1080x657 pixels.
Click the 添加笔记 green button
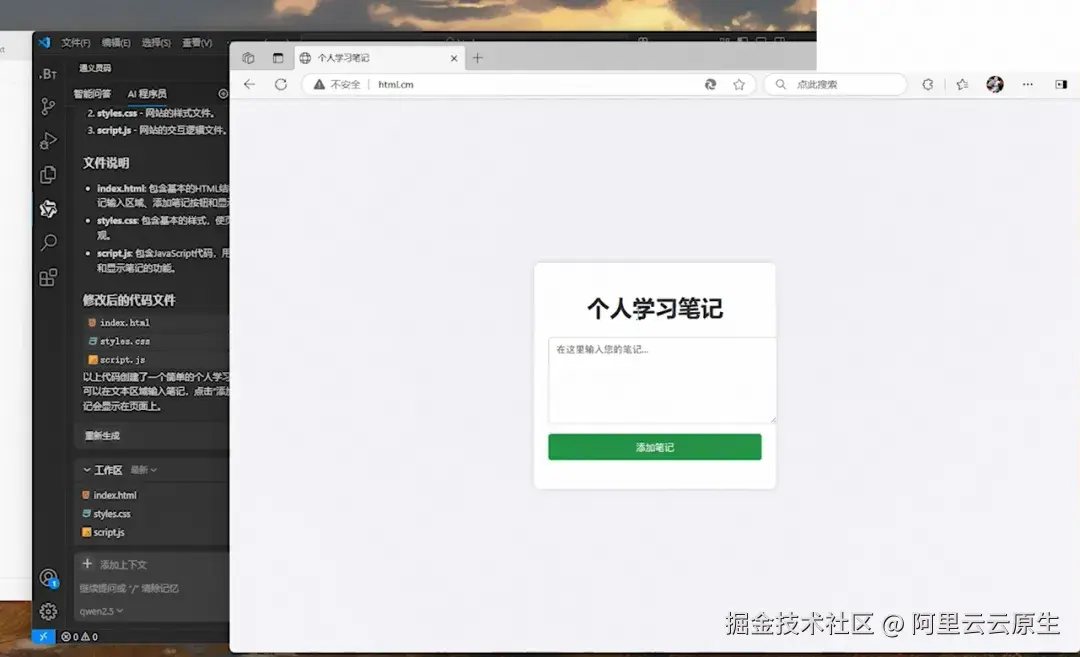pyautogui.click(x=654, y=446)
